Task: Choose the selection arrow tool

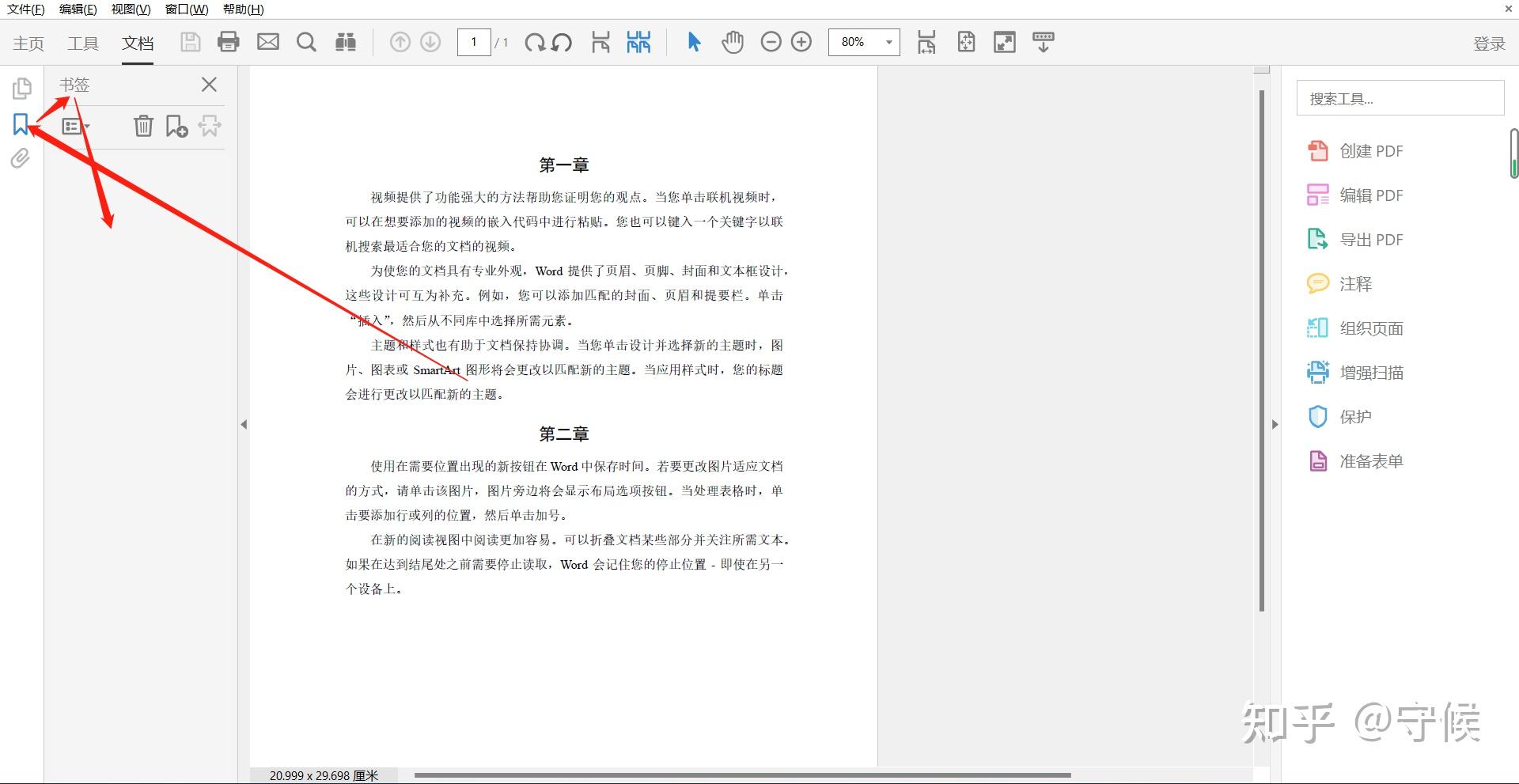Action: 694,42
